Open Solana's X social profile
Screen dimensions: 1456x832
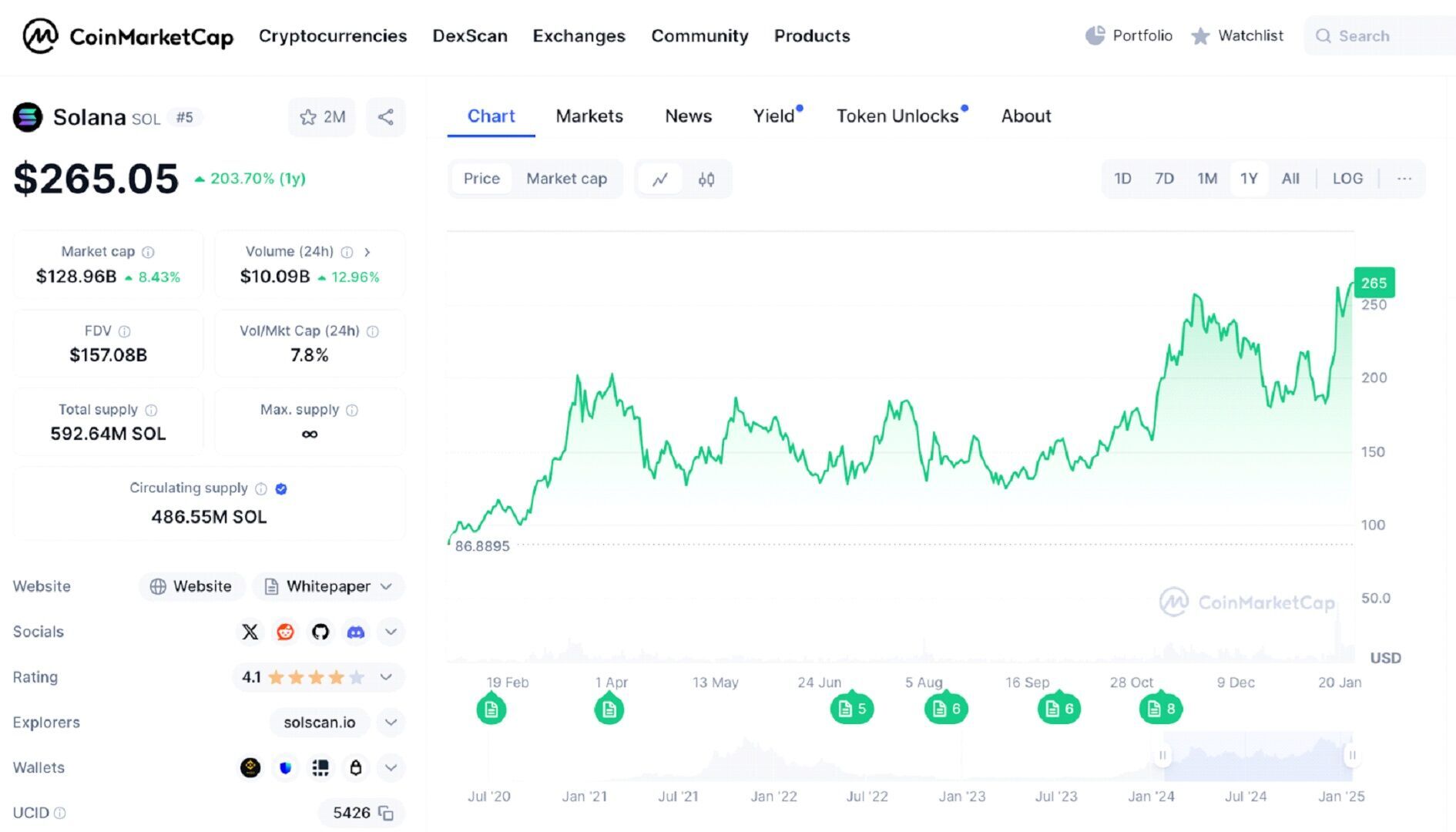point(250,632)
